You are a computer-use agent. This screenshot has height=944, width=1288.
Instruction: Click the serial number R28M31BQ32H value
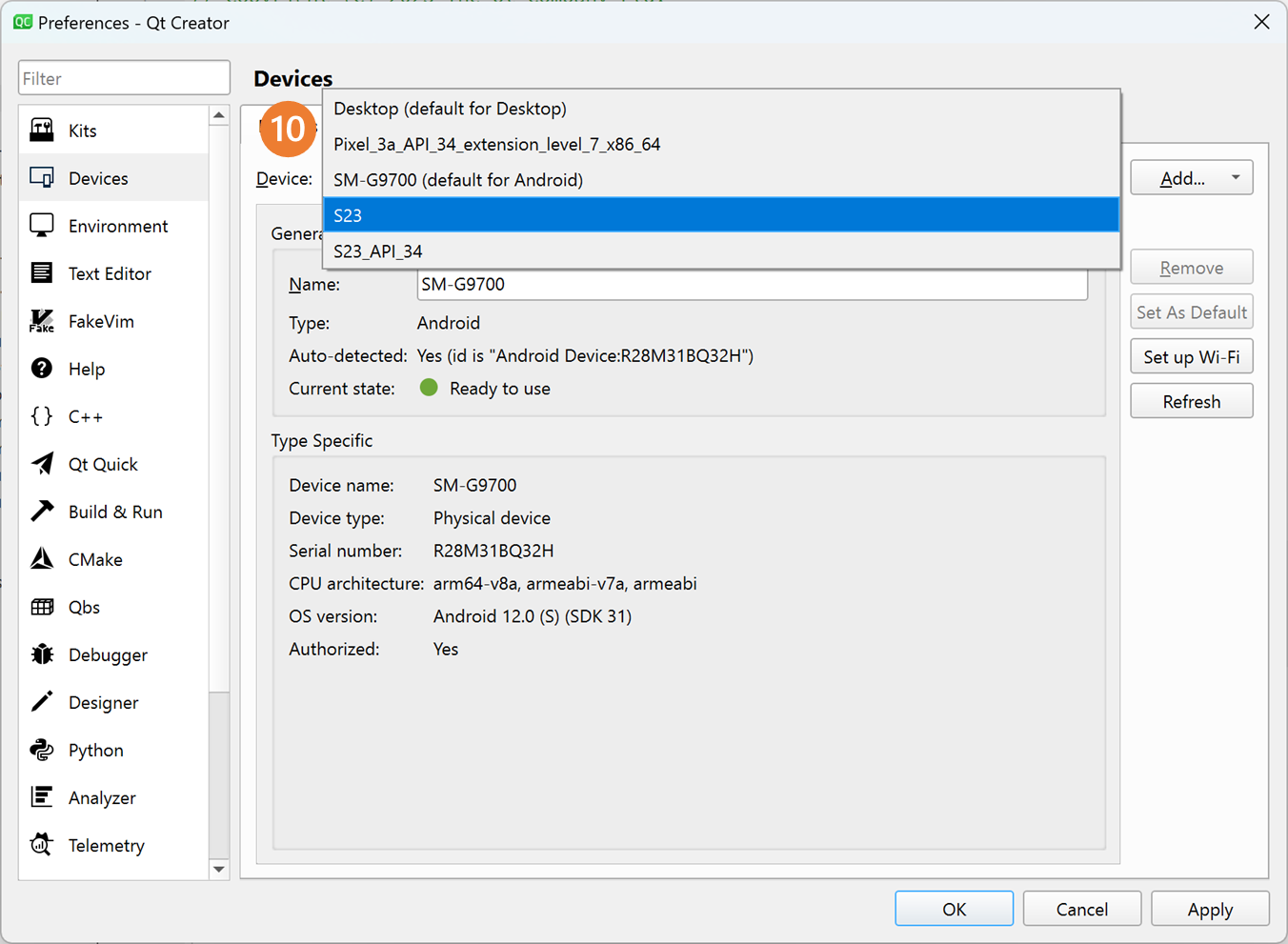click(x=493, y=551)
